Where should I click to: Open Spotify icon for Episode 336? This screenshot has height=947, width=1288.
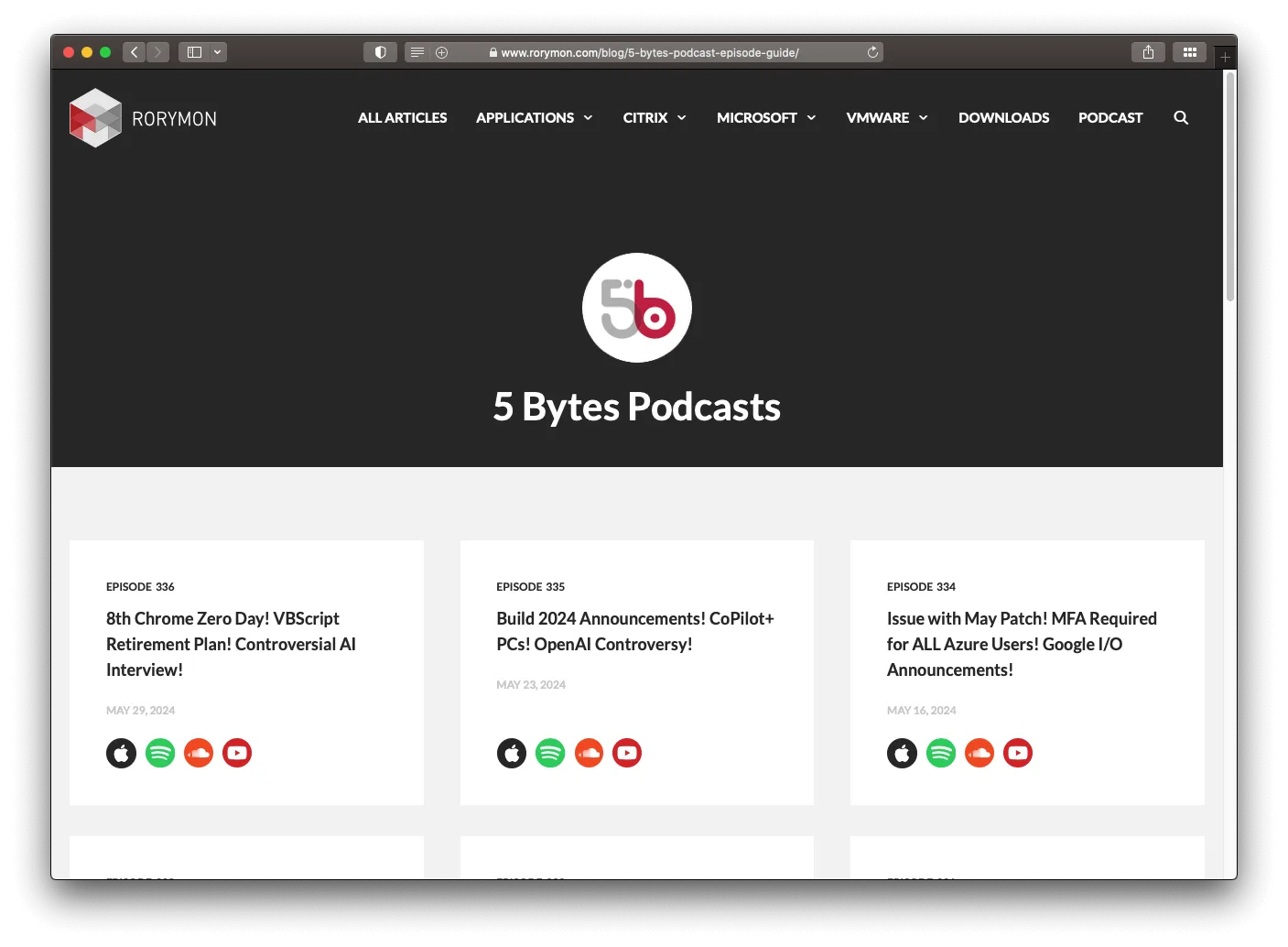point(160,753)
